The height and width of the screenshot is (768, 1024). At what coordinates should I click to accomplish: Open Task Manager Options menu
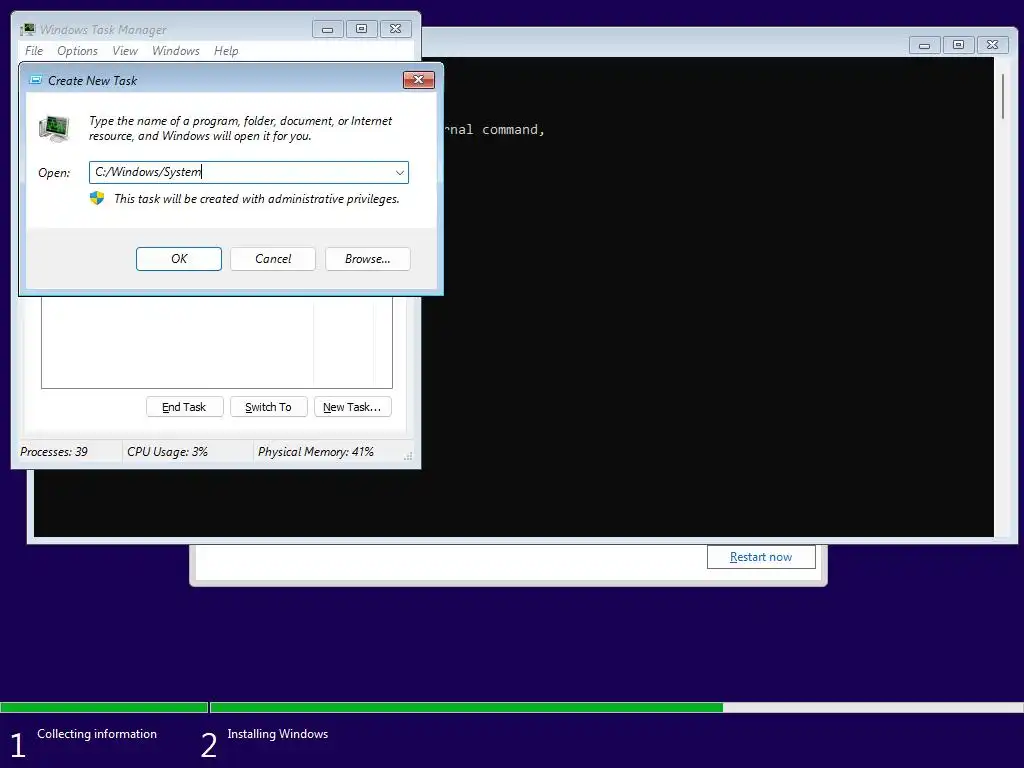(77, 51)
